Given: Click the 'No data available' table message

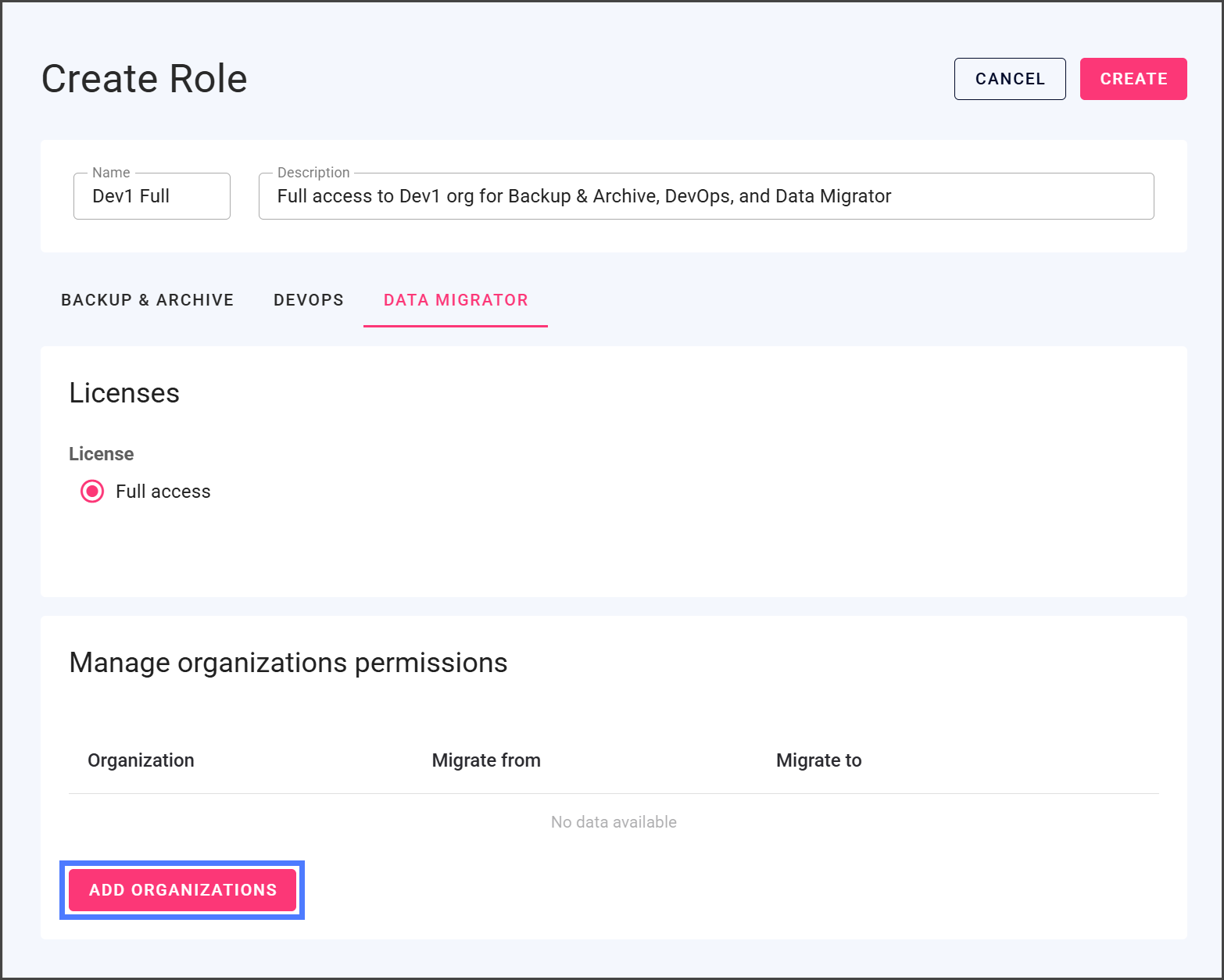Looking at the screenshot, I should coord(614,822).
